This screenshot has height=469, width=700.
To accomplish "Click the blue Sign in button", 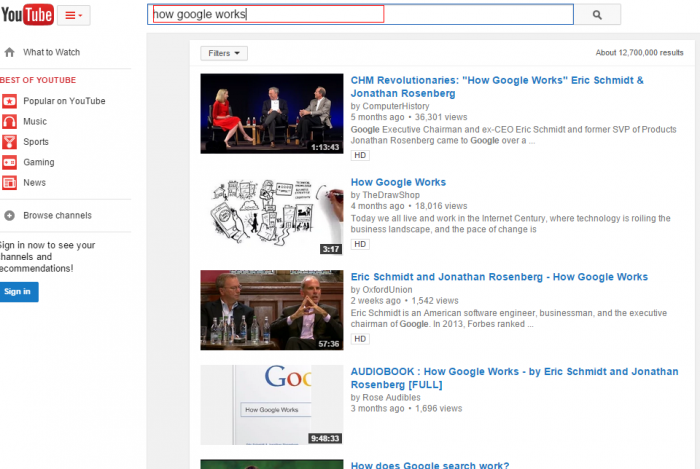I will pos(18,292).
